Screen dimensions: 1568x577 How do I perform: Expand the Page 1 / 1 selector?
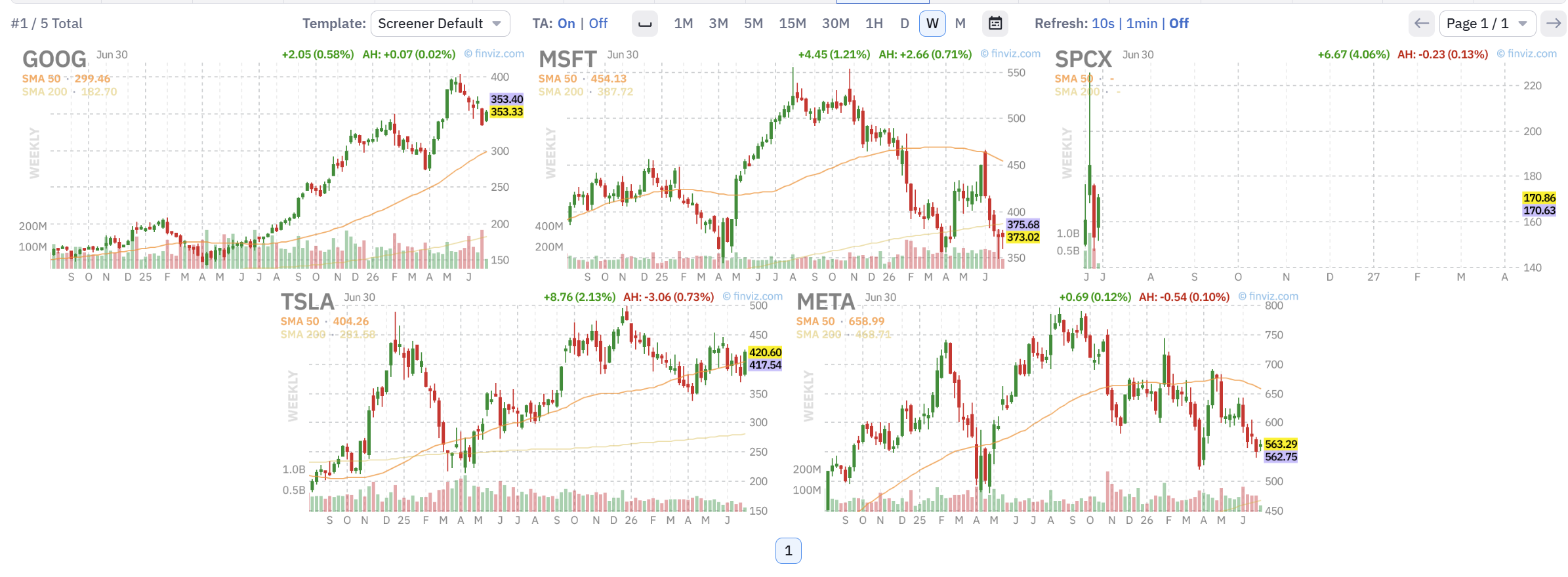[x=1487, y=24]
